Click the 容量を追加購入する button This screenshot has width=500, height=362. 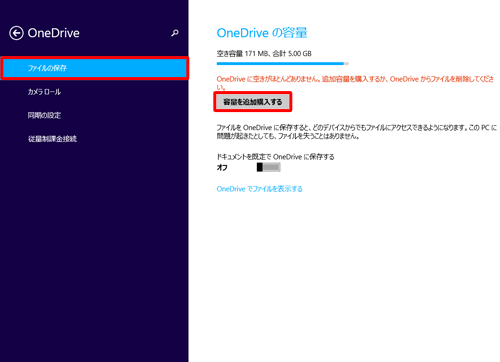(x=253, y=102)
